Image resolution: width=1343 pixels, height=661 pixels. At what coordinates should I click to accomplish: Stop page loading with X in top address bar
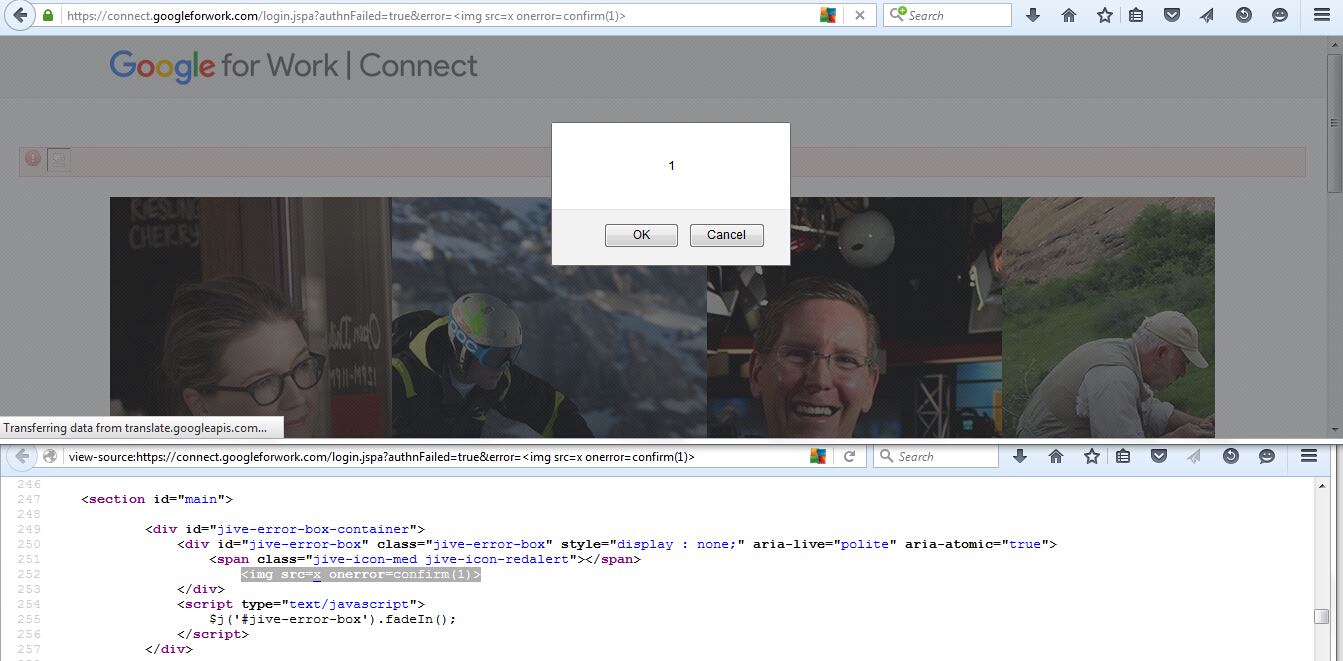point(859,15)
